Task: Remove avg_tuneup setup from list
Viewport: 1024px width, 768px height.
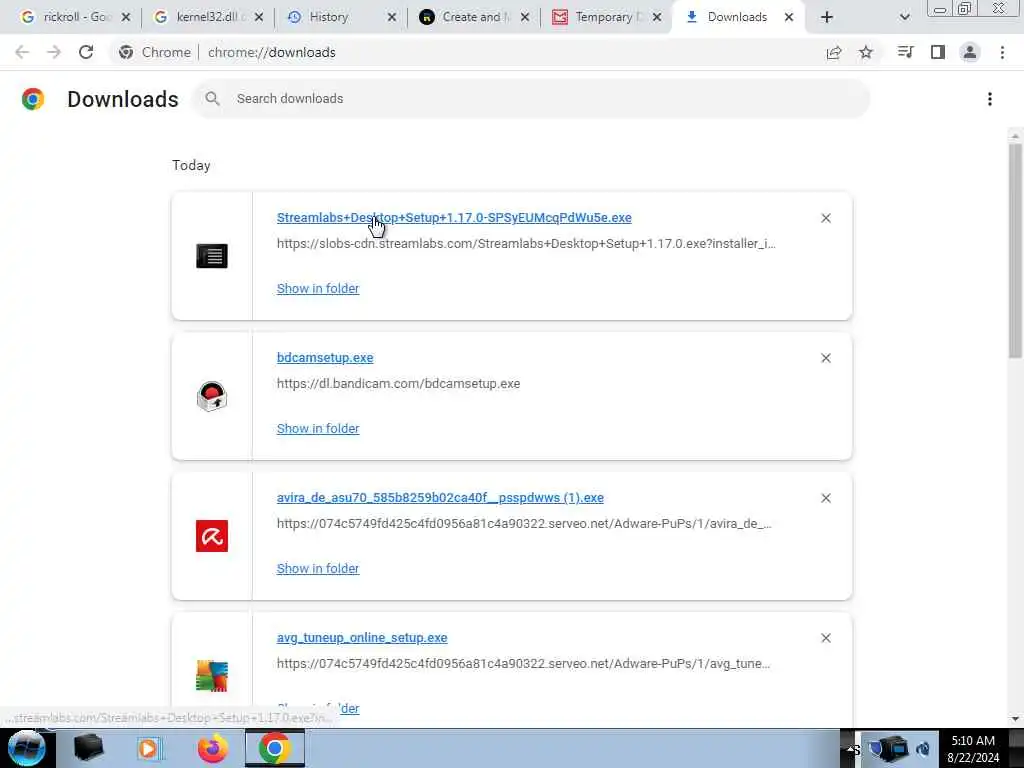Action: (x=826, y=638)
